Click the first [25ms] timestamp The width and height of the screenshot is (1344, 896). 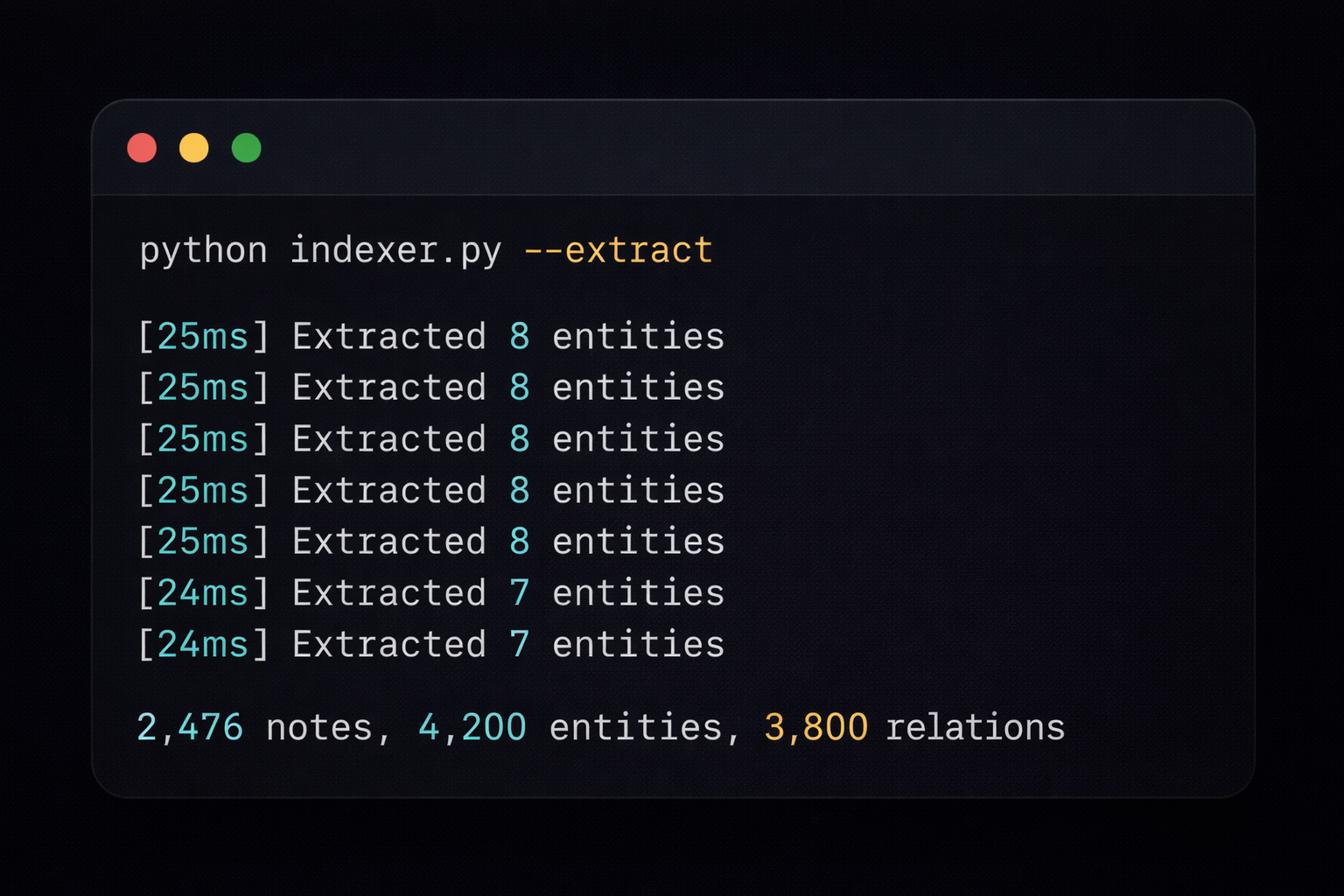click(202, 336)
